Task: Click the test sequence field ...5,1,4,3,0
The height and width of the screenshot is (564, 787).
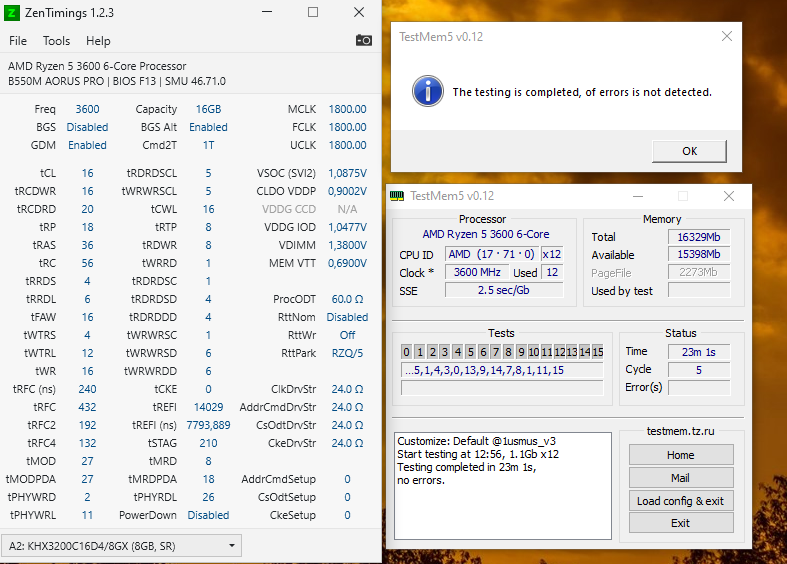Action: tap(502, 370)
